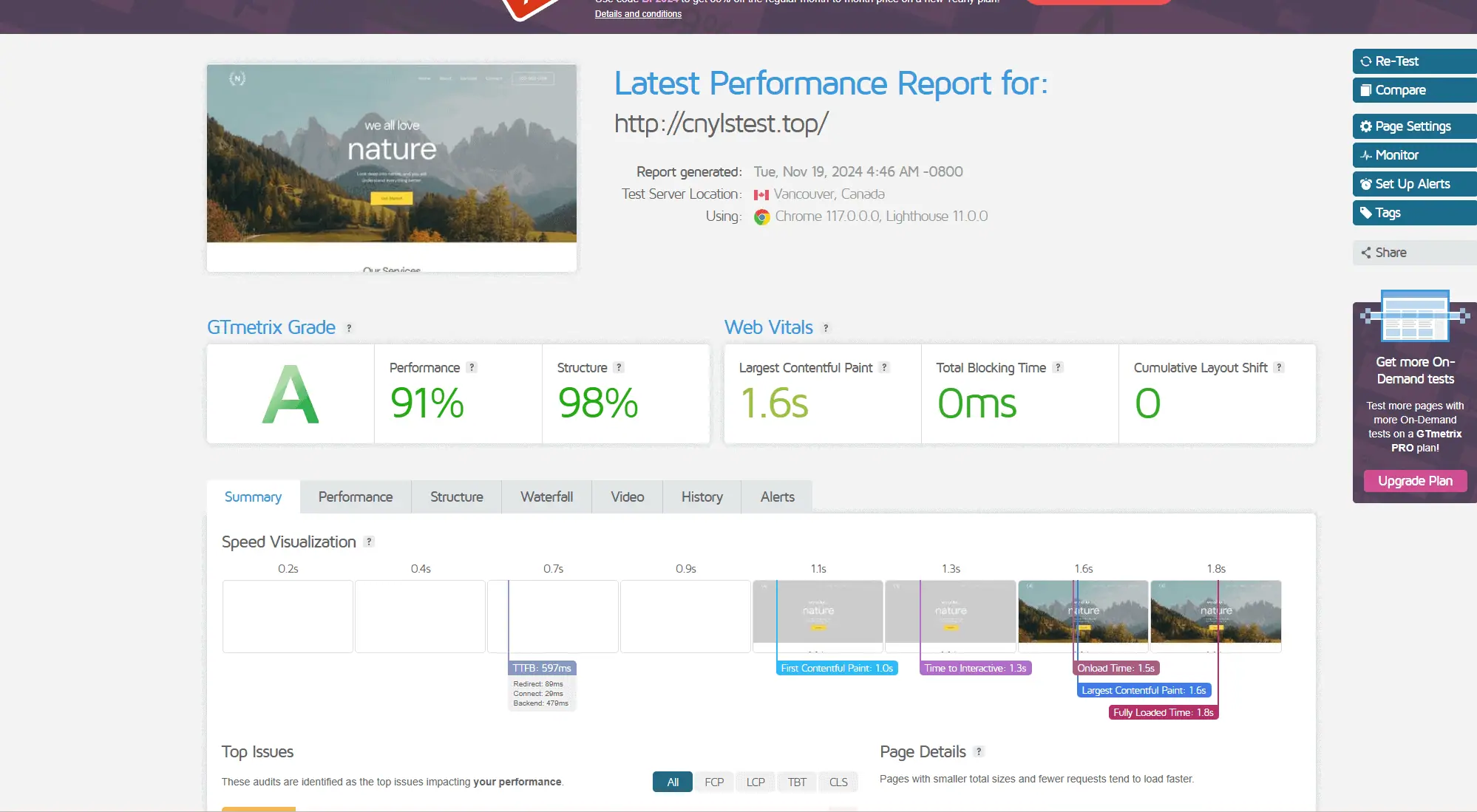
Task: Select the All issues filter
Action: [x=673, y=782]
